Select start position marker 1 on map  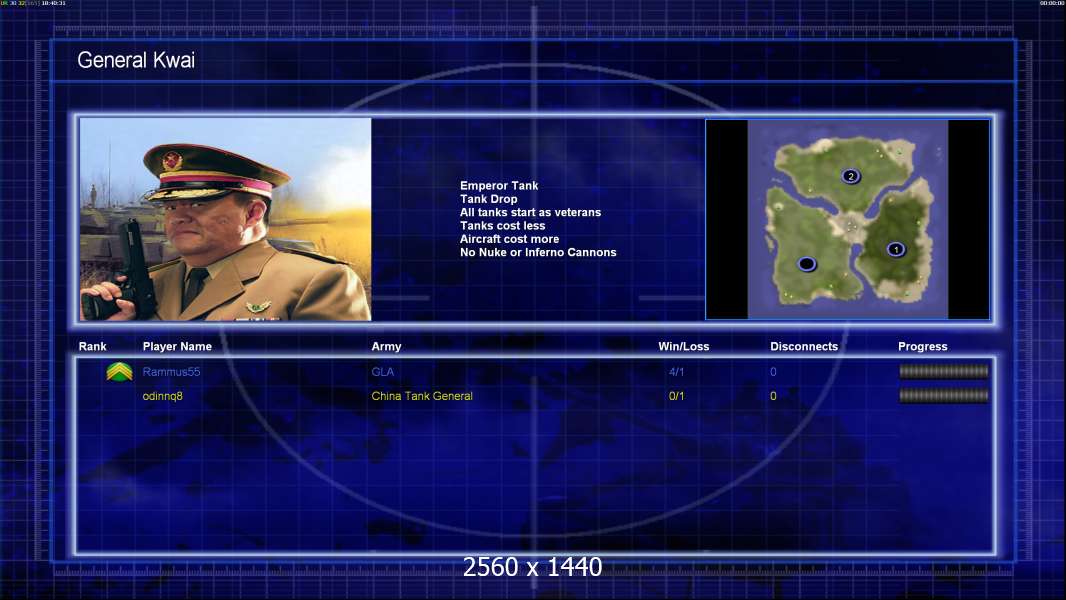[896, 249]
